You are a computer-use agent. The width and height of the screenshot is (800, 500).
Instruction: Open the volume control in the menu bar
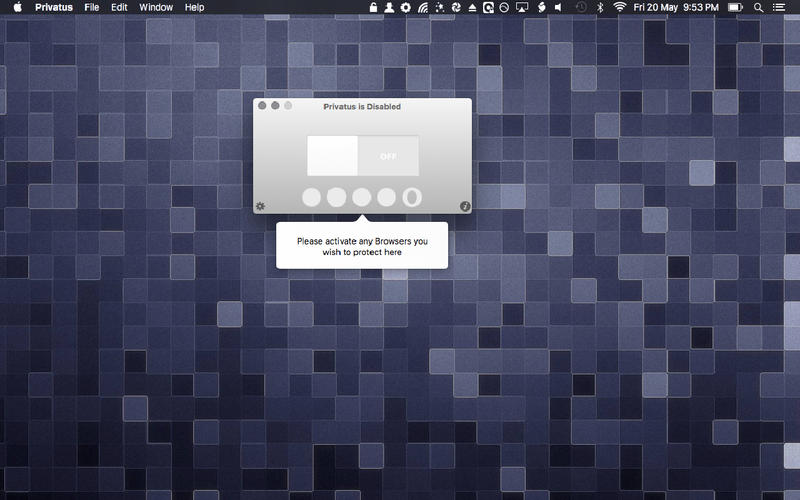(559, 7)
